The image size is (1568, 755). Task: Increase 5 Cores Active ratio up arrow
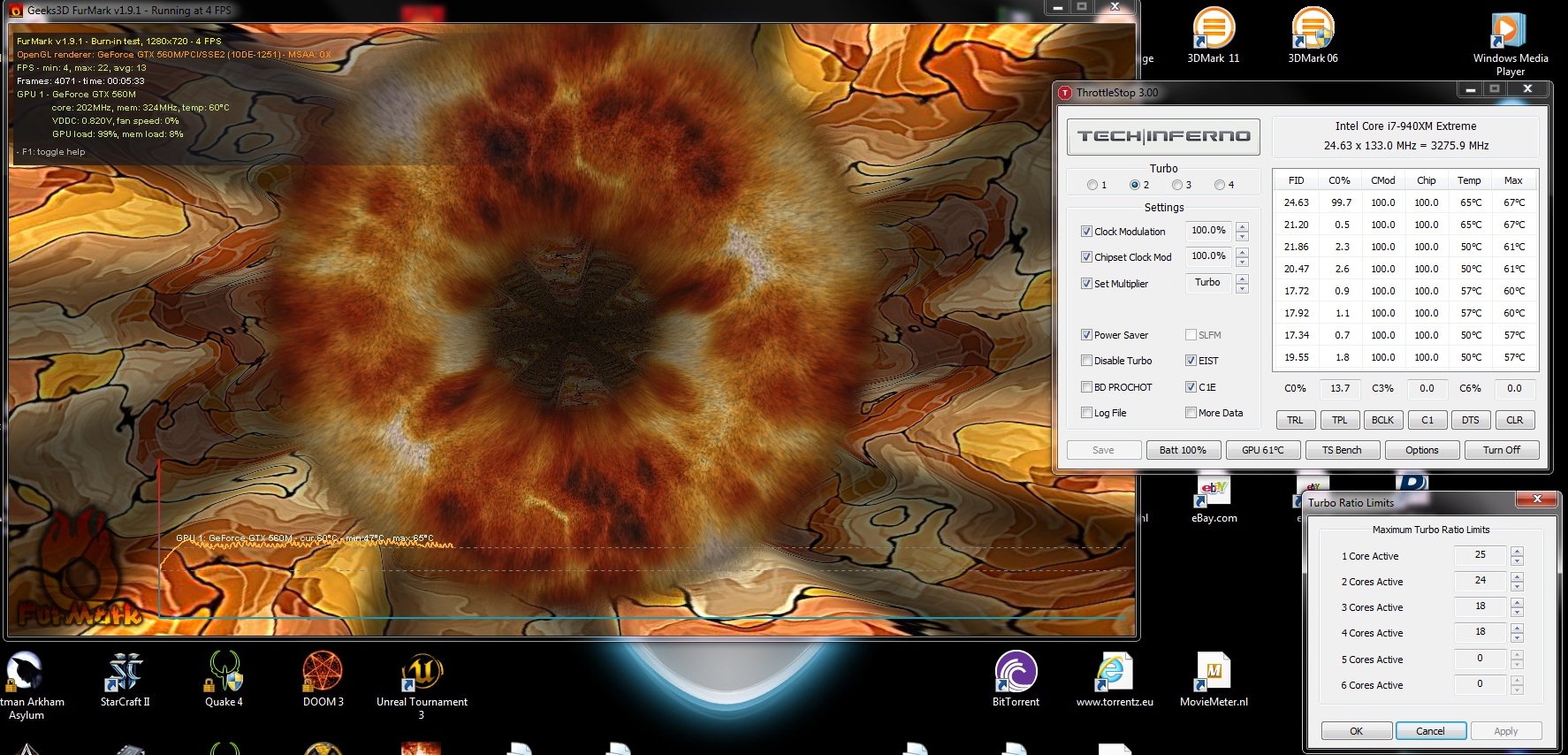click(1517, 655)
